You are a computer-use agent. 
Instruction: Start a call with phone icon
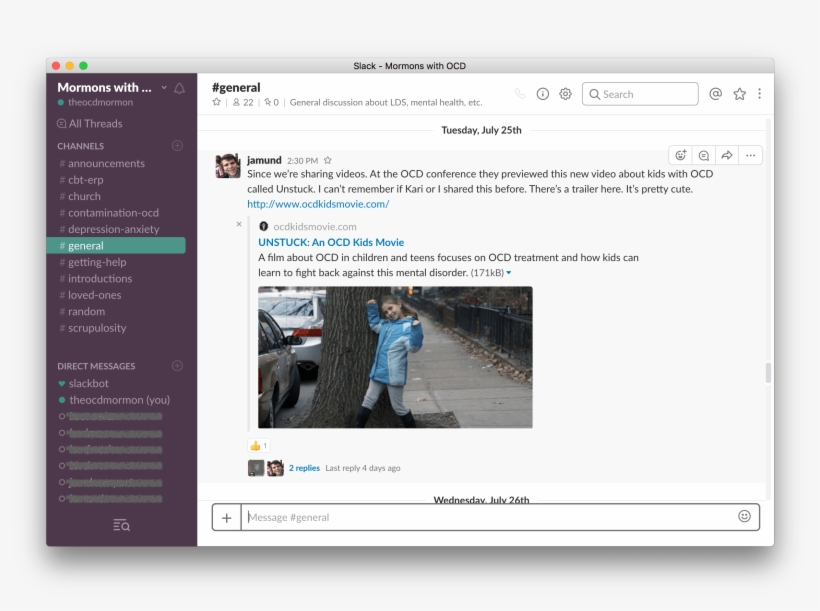pyautogui.click(x=520, y=94)
